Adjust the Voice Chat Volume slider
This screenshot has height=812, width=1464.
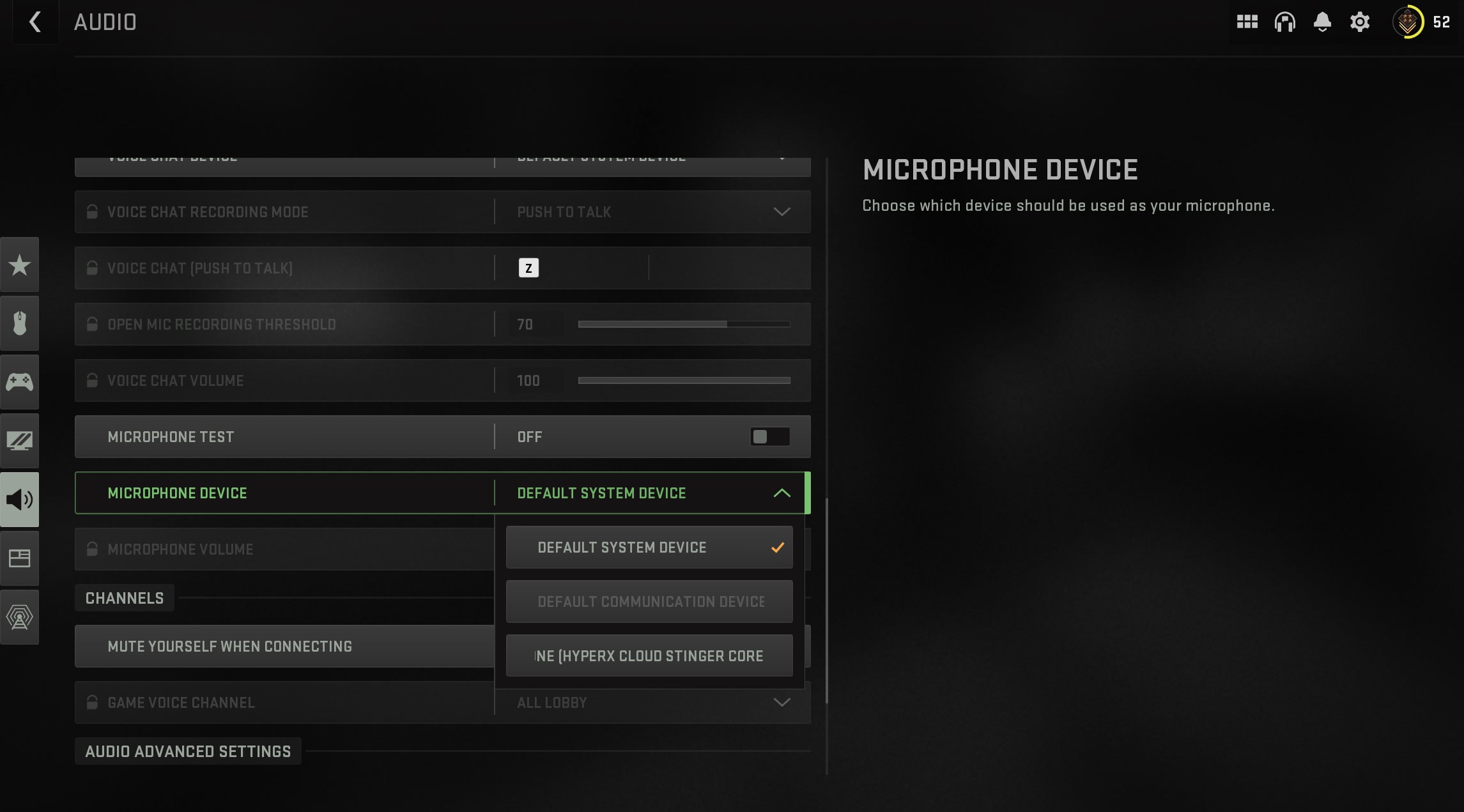point(684,381)
